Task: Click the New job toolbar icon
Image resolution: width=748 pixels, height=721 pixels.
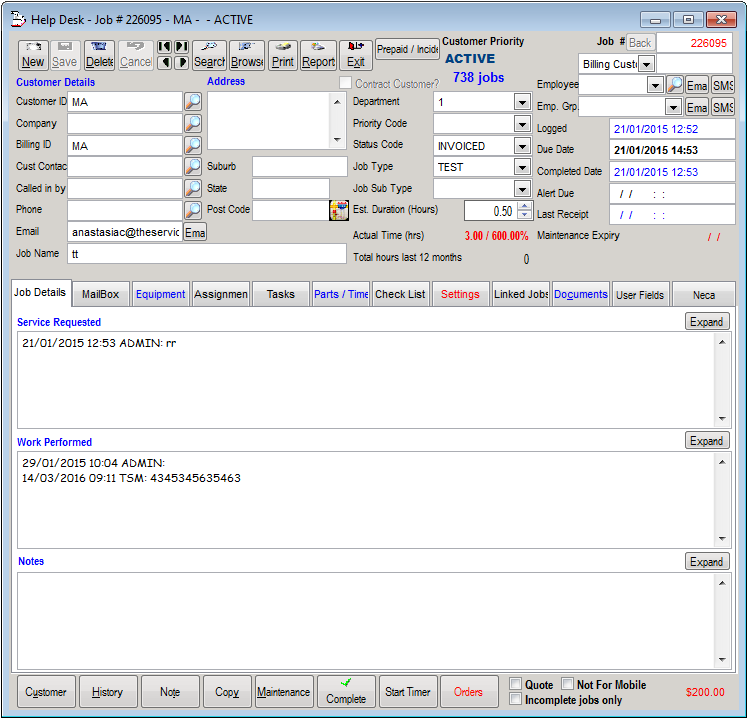Action: pos(33,55)
